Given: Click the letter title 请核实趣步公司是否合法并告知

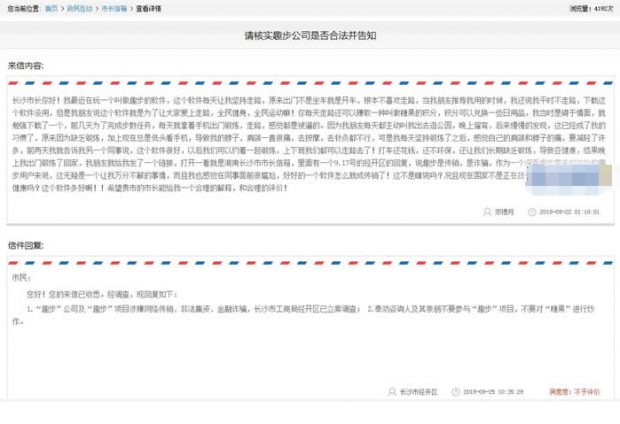Looking at the screenshot, I should coord(310,36).
